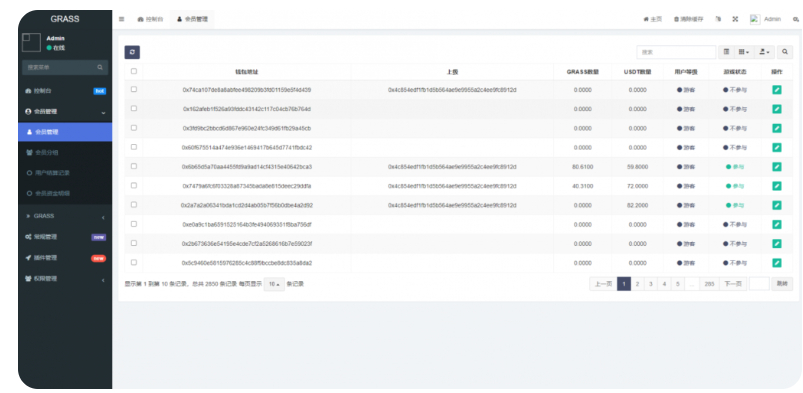Click the refresh icon above the table
This screenshot has width=803, height=393.
(x=132, y=52)
